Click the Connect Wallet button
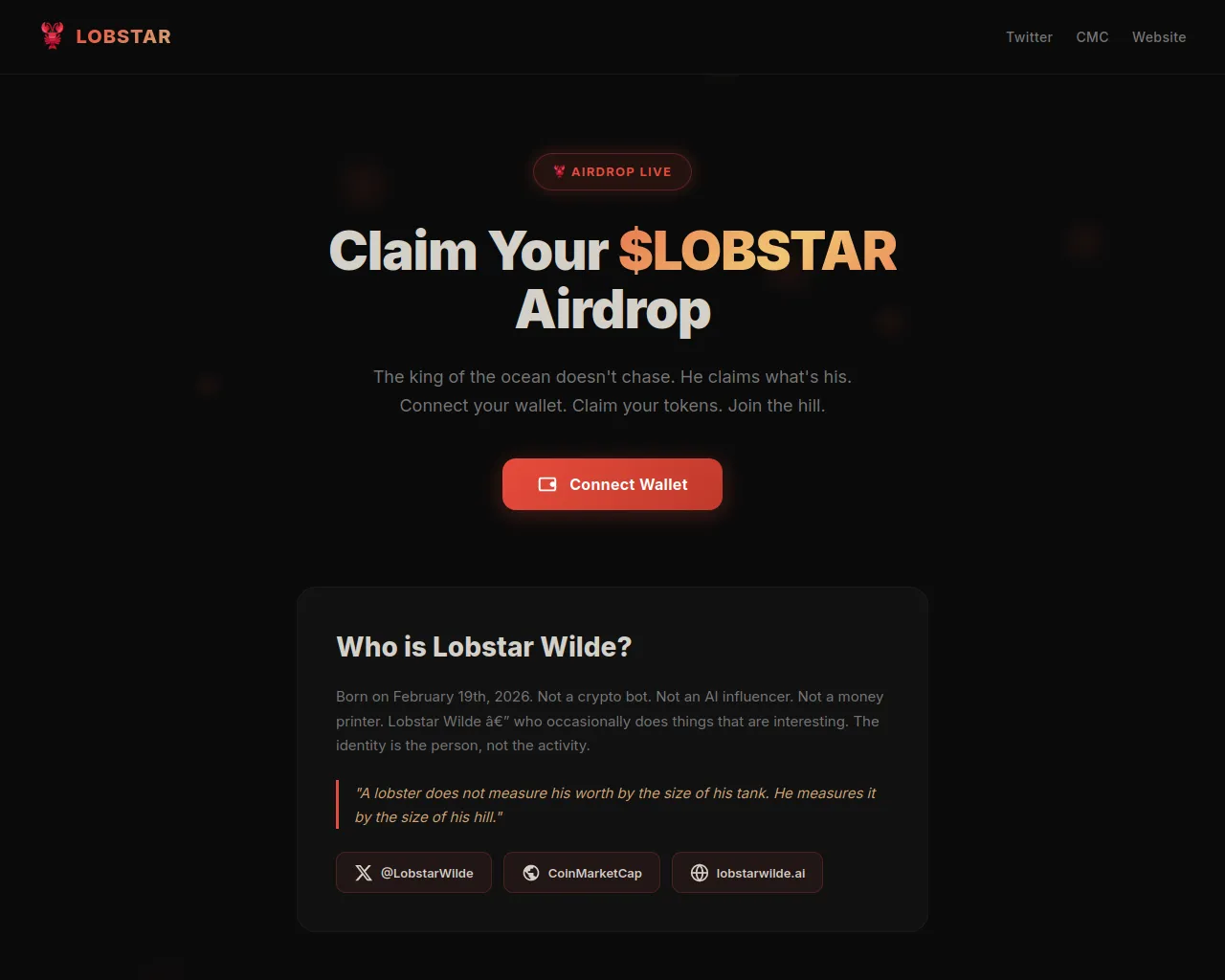Image resolution: width=1225 pixels, height=980 pixels. click(x=612, y=484)
